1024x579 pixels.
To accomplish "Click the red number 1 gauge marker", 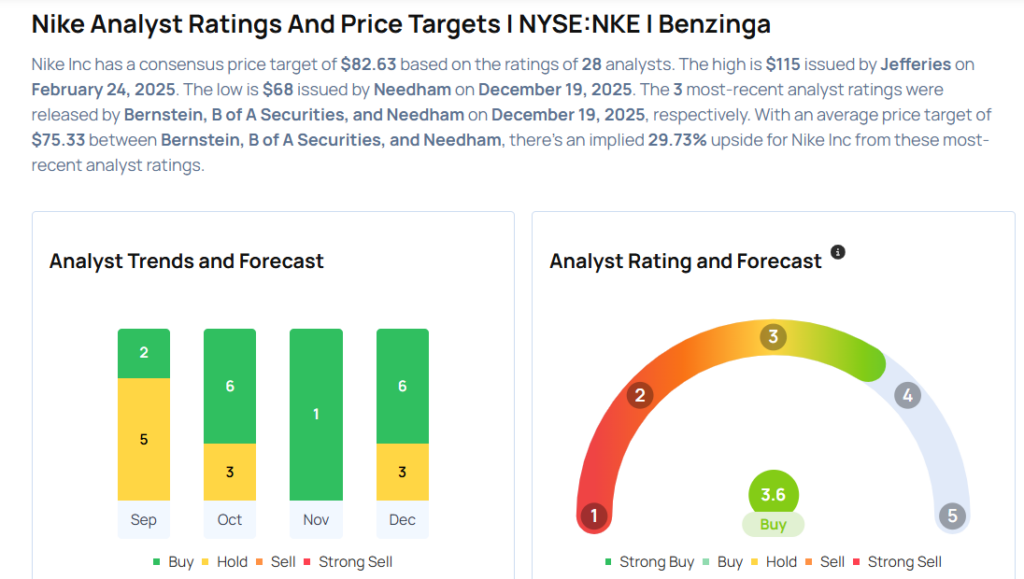I will (x=594, y=516).
